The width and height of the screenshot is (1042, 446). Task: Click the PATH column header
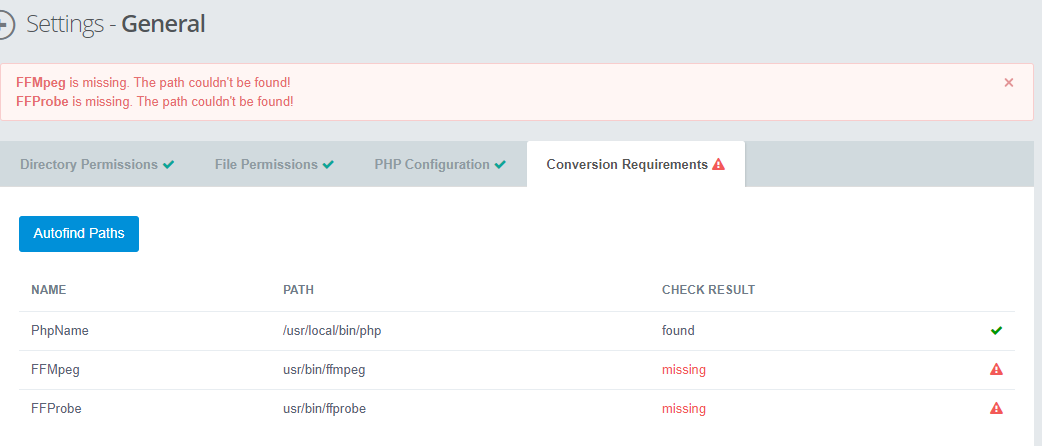298,290
